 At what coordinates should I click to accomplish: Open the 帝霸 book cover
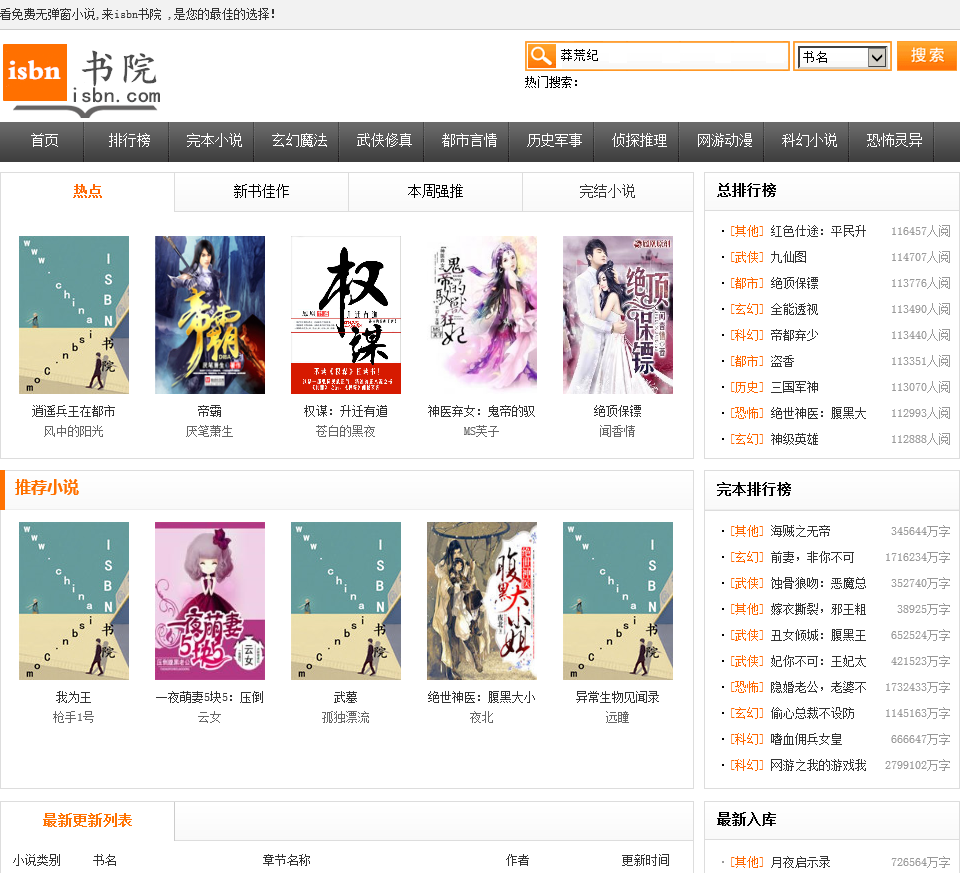point(210,315)
